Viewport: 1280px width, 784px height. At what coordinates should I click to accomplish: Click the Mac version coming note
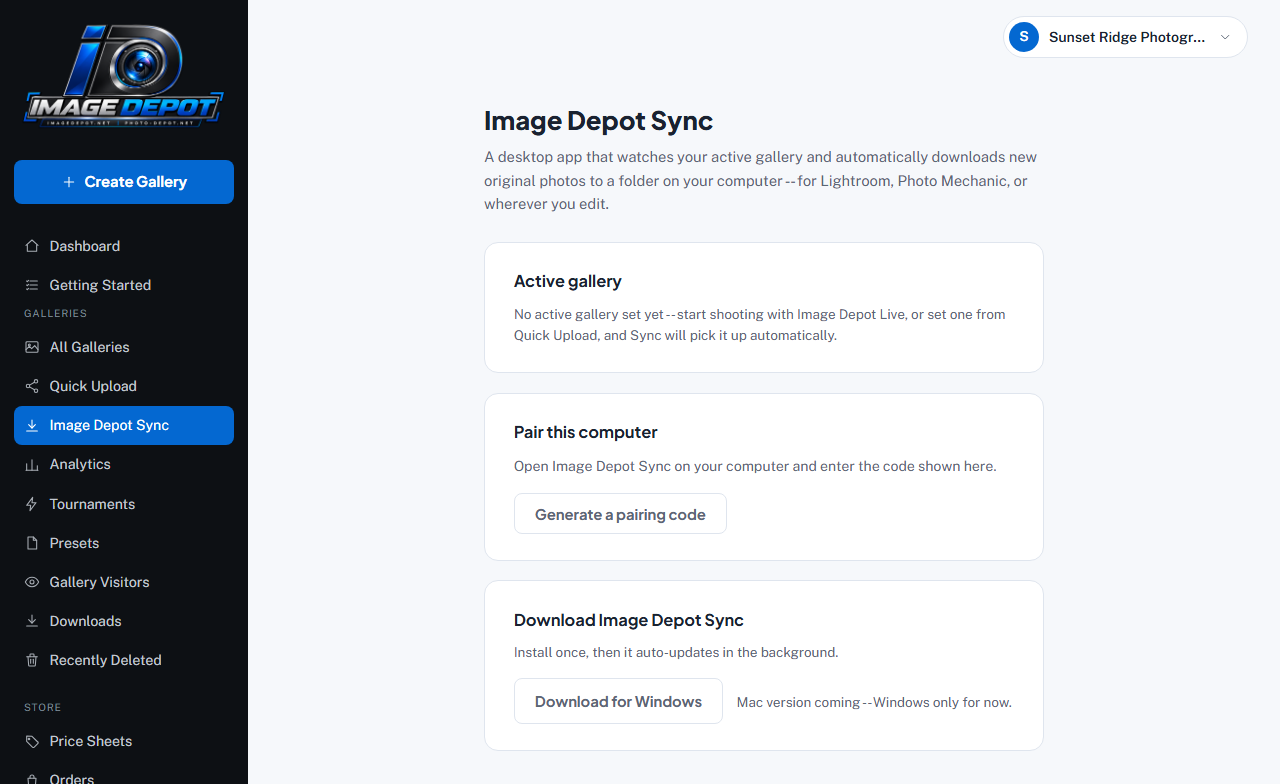(874, 702)
